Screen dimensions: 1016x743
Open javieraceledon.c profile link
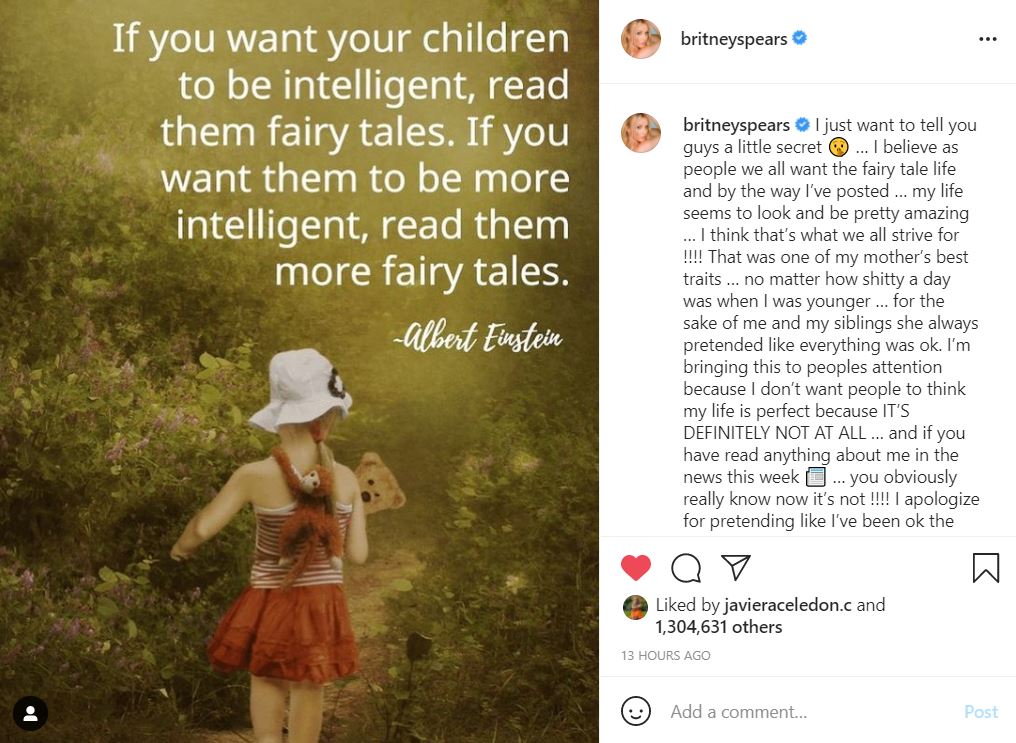click(x=787, y=605)
